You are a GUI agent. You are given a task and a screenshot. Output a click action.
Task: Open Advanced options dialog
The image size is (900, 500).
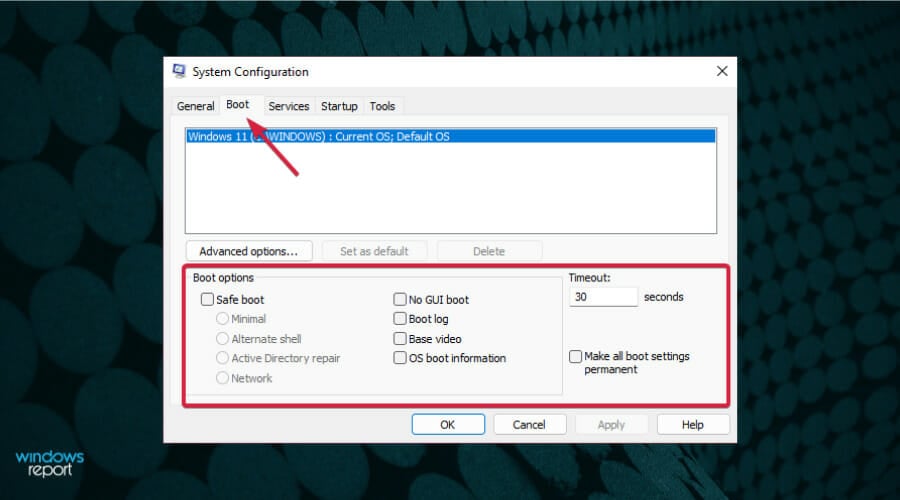point(249,251)
